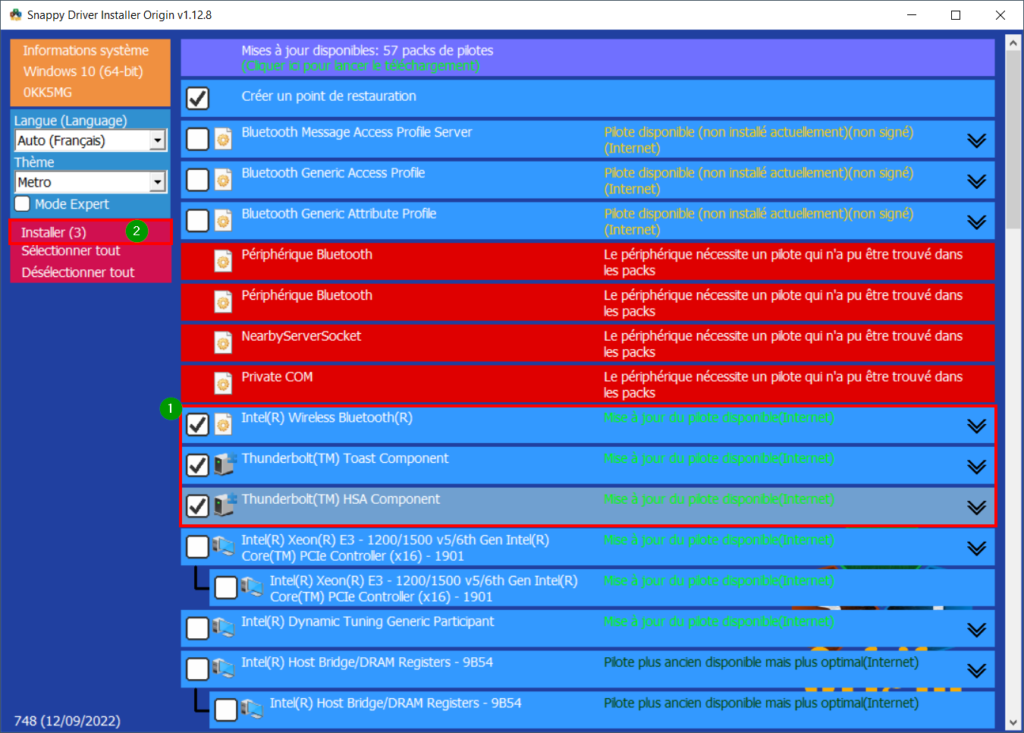Click Sélectionner tout
The image size is (1024, 733).
point(71,251)
